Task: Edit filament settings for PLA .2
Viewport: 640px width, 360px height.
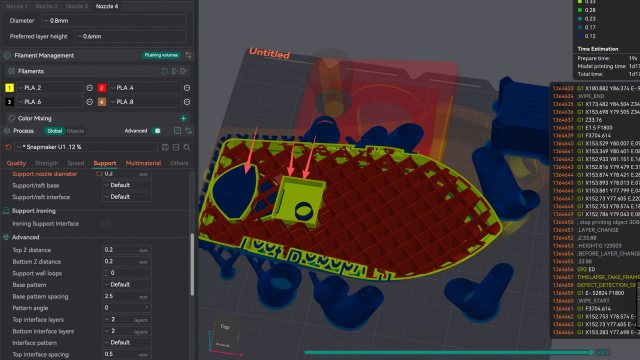Action: pyautogui.click(x=90, y=88)
